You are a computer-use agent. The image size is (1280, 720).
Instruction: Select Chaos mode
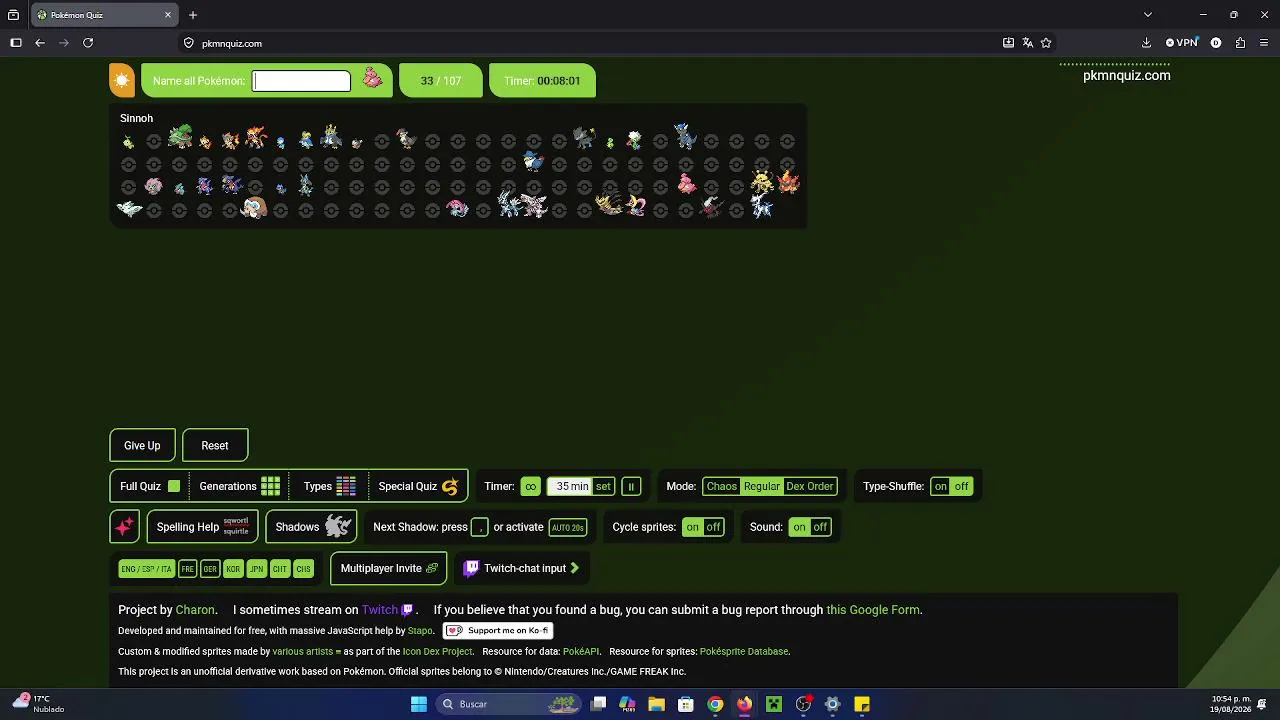(x=721, y=487)
